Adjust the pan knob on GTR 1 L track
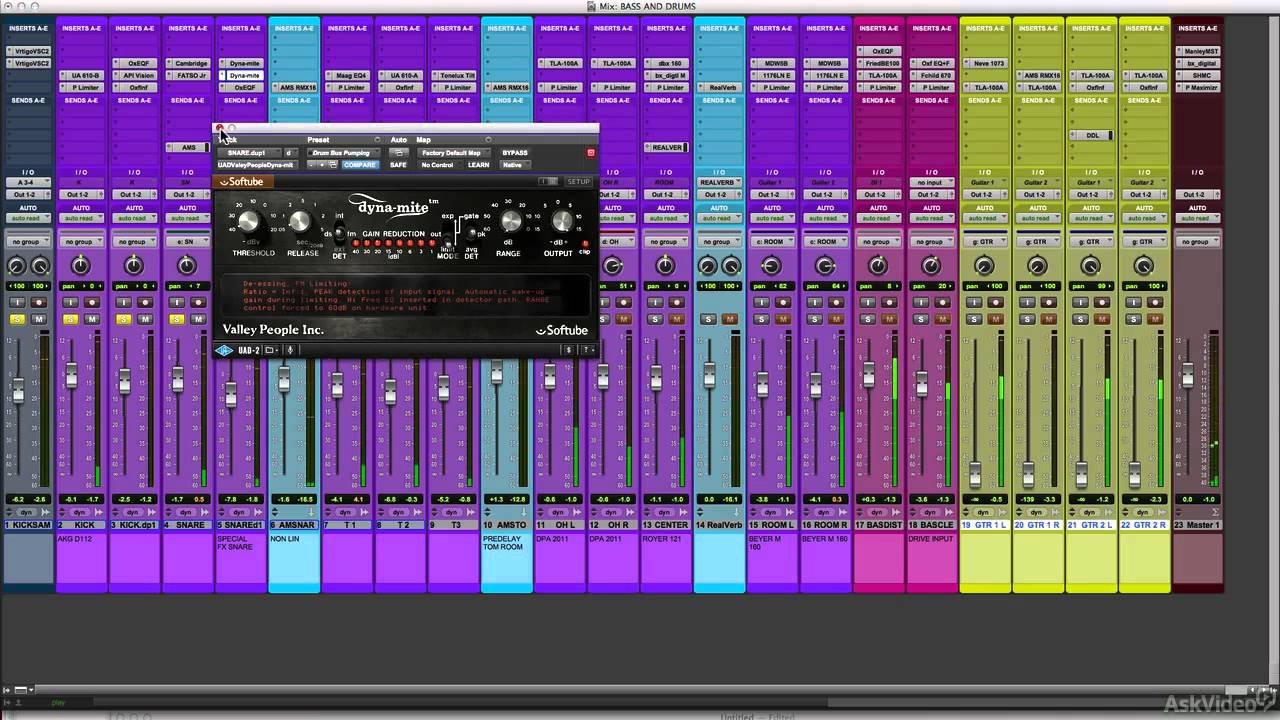The width and height of the screenshot is (1280, 720). (x=984, y=265)
